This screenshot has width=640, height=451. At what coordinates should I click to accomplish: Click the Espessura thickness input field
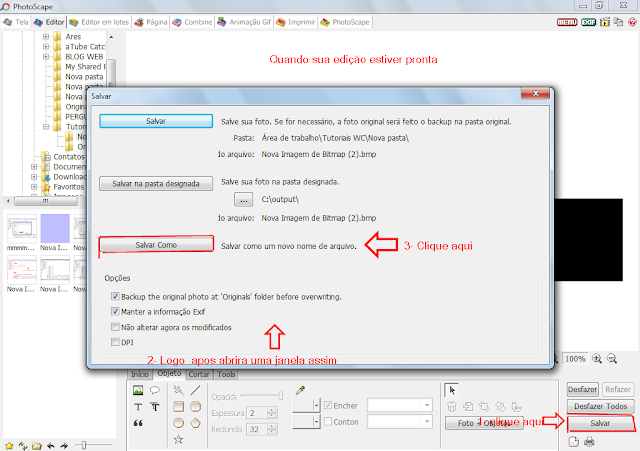[x=258, y=413]
